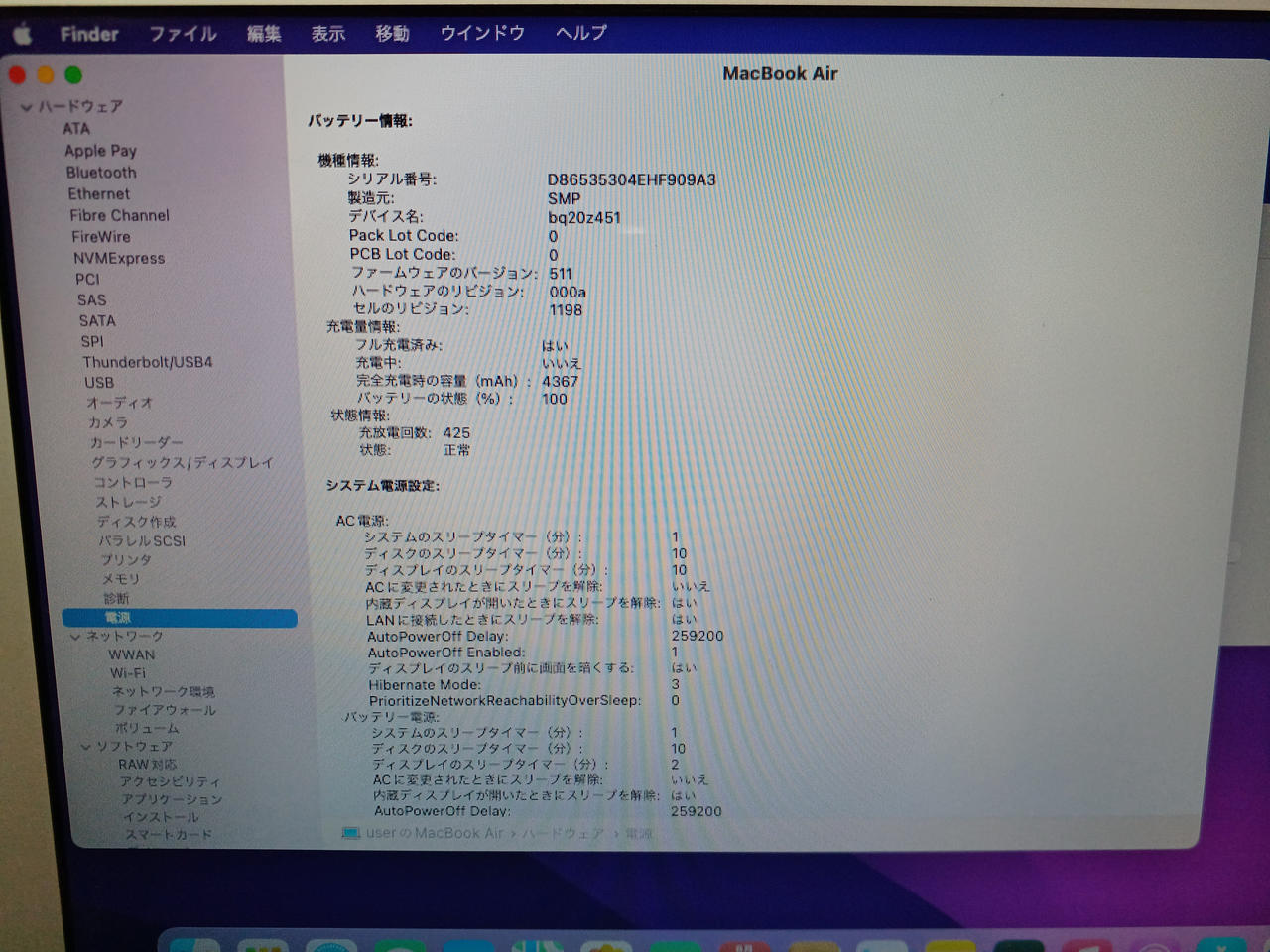This screenshot has height=952, width=1270.
Task: Select ATA in the sidebar
Action: (76, 129)
